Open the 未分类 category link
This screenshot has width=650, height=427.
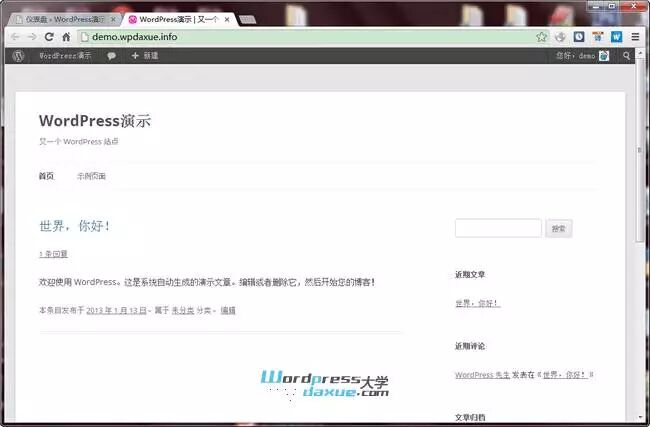(183, 311)
